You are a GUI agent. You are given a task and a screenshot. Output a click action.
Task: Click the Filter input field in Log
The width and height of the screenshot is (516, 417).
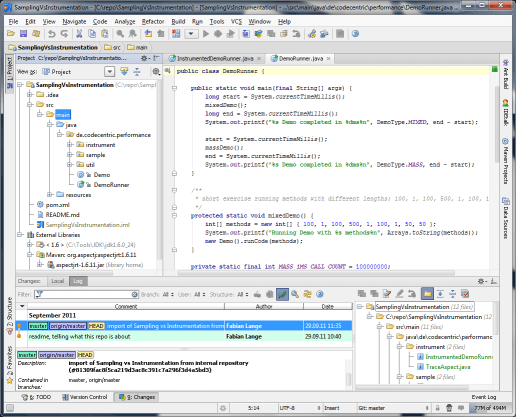pos(87,294)
